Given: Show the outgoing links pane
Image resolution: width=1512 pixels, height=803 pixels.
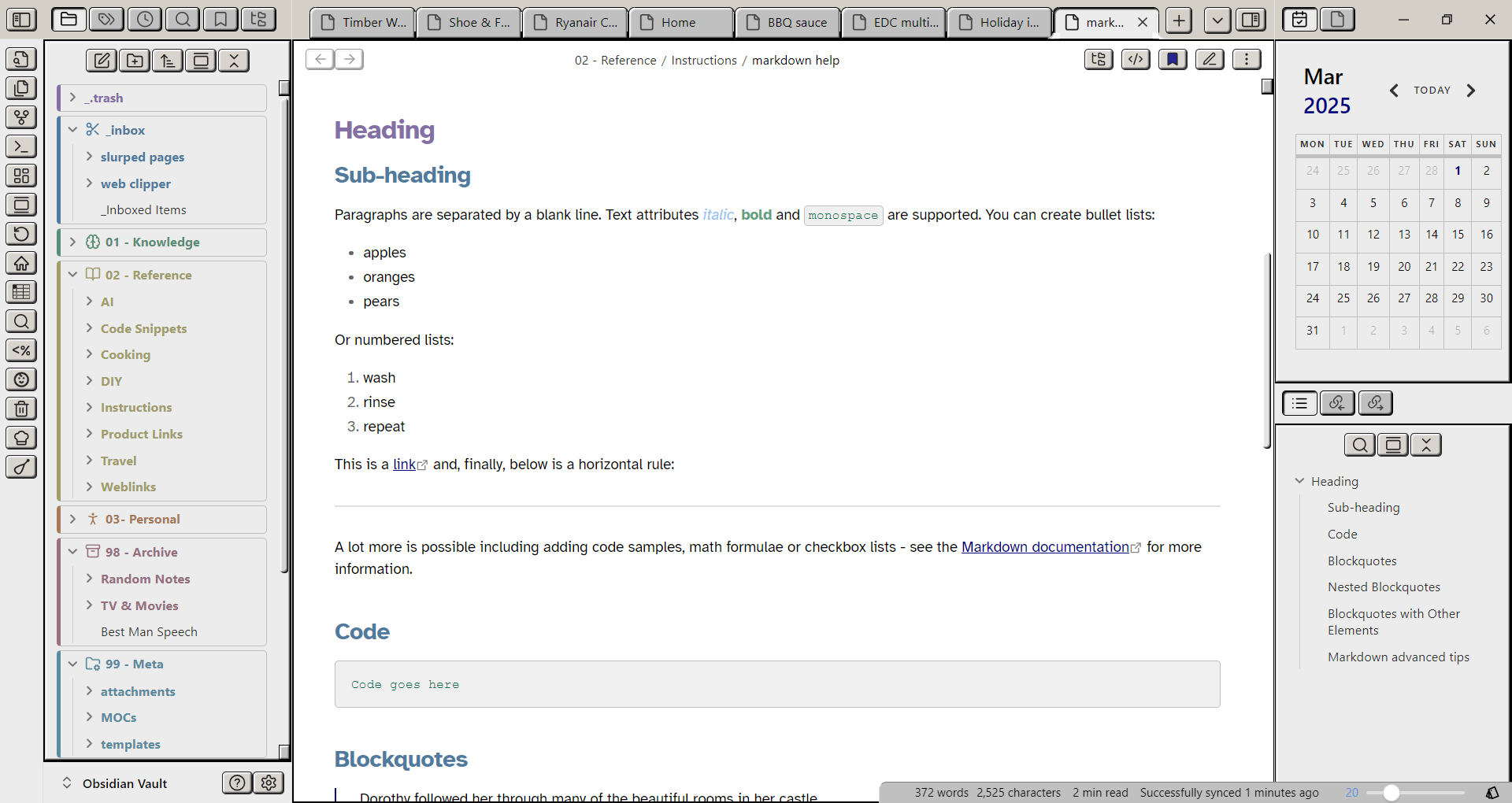Looking at the screenshot, I should click(1375, 403).
